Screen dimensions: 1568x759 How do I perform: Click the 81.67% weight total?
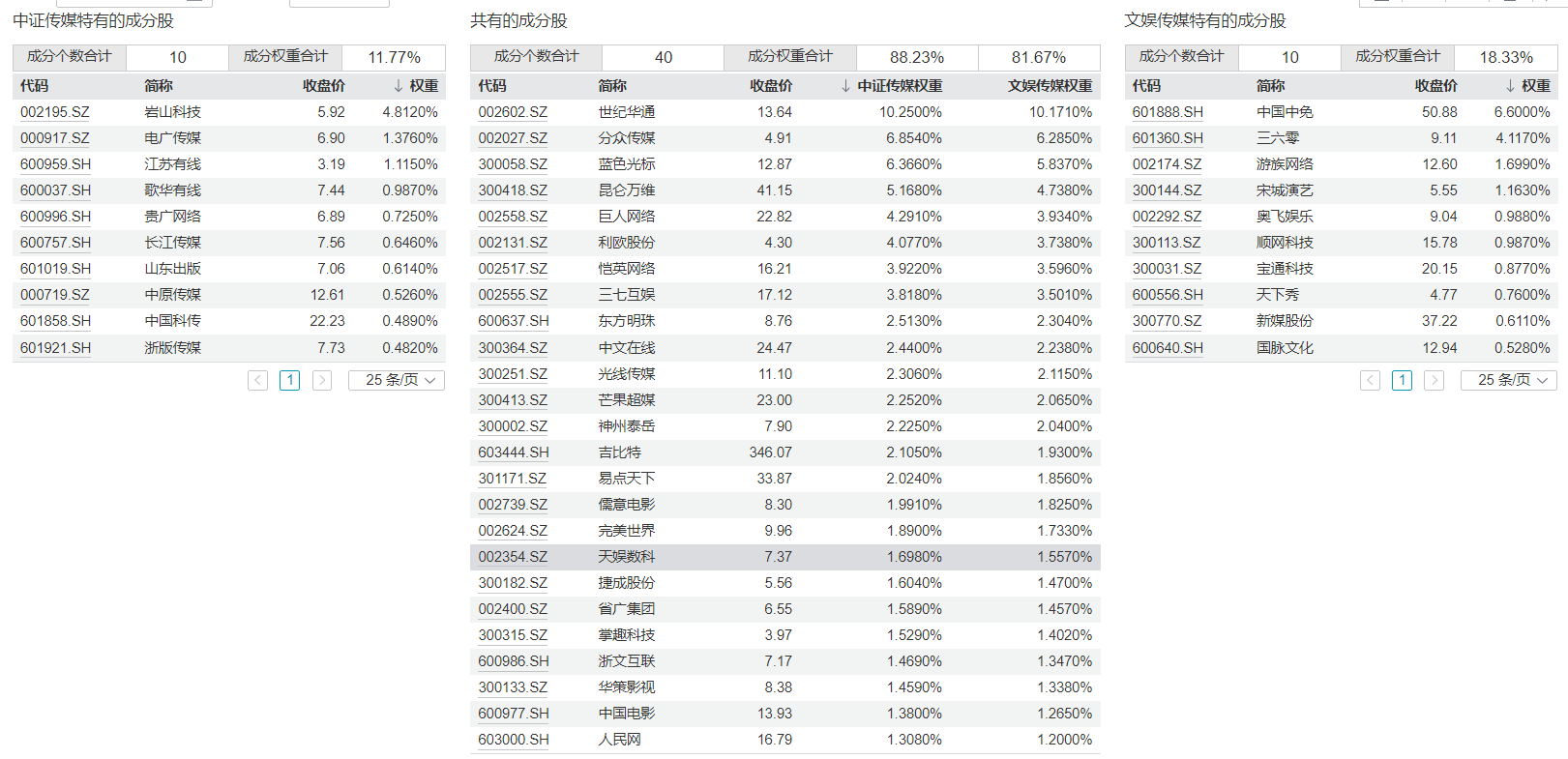coord(1039,58)
